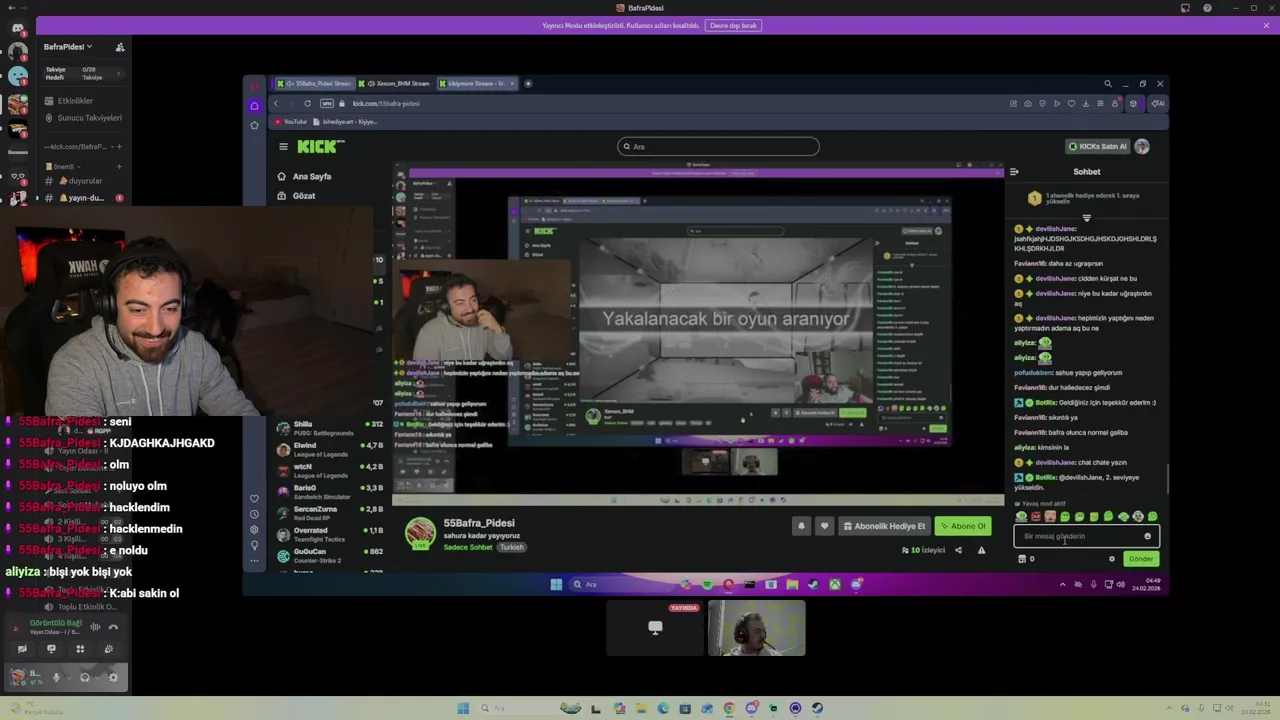Open a new tab in streamed browser

point(528,84)
